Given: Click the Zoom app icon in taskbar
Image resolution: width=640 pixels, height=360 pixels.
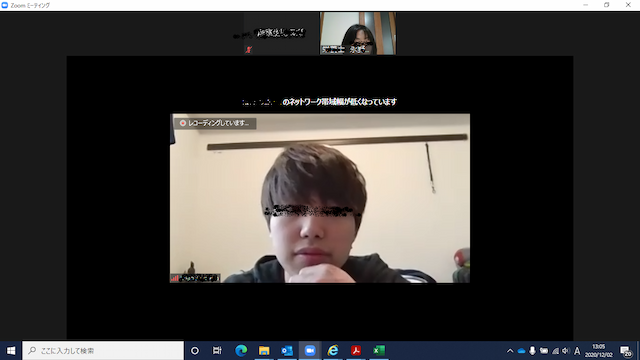Looking at the screenshot, I should [310, 351].
